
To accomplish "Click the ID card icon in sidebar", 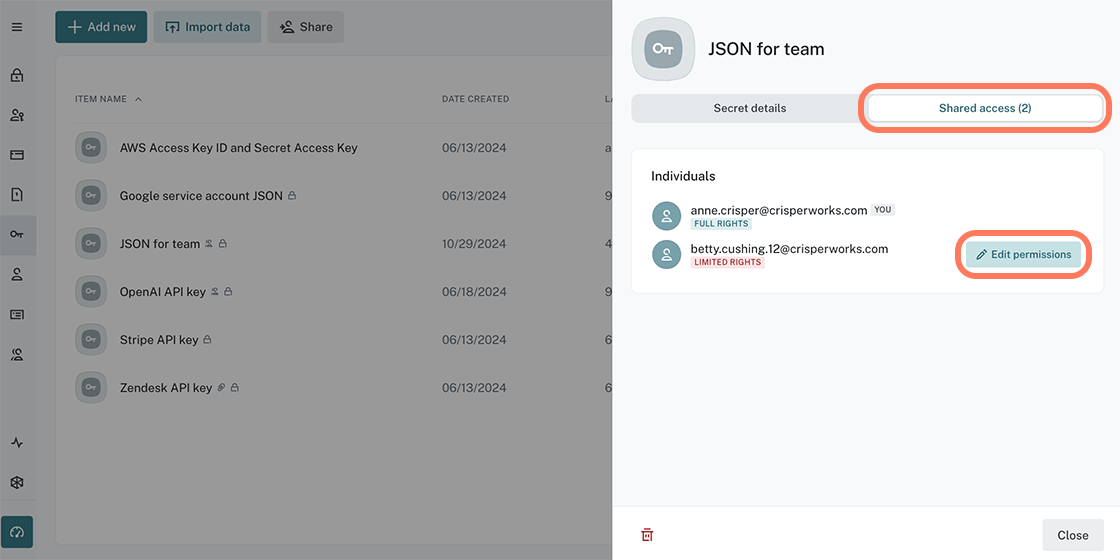I will click(x=17, y=315).
